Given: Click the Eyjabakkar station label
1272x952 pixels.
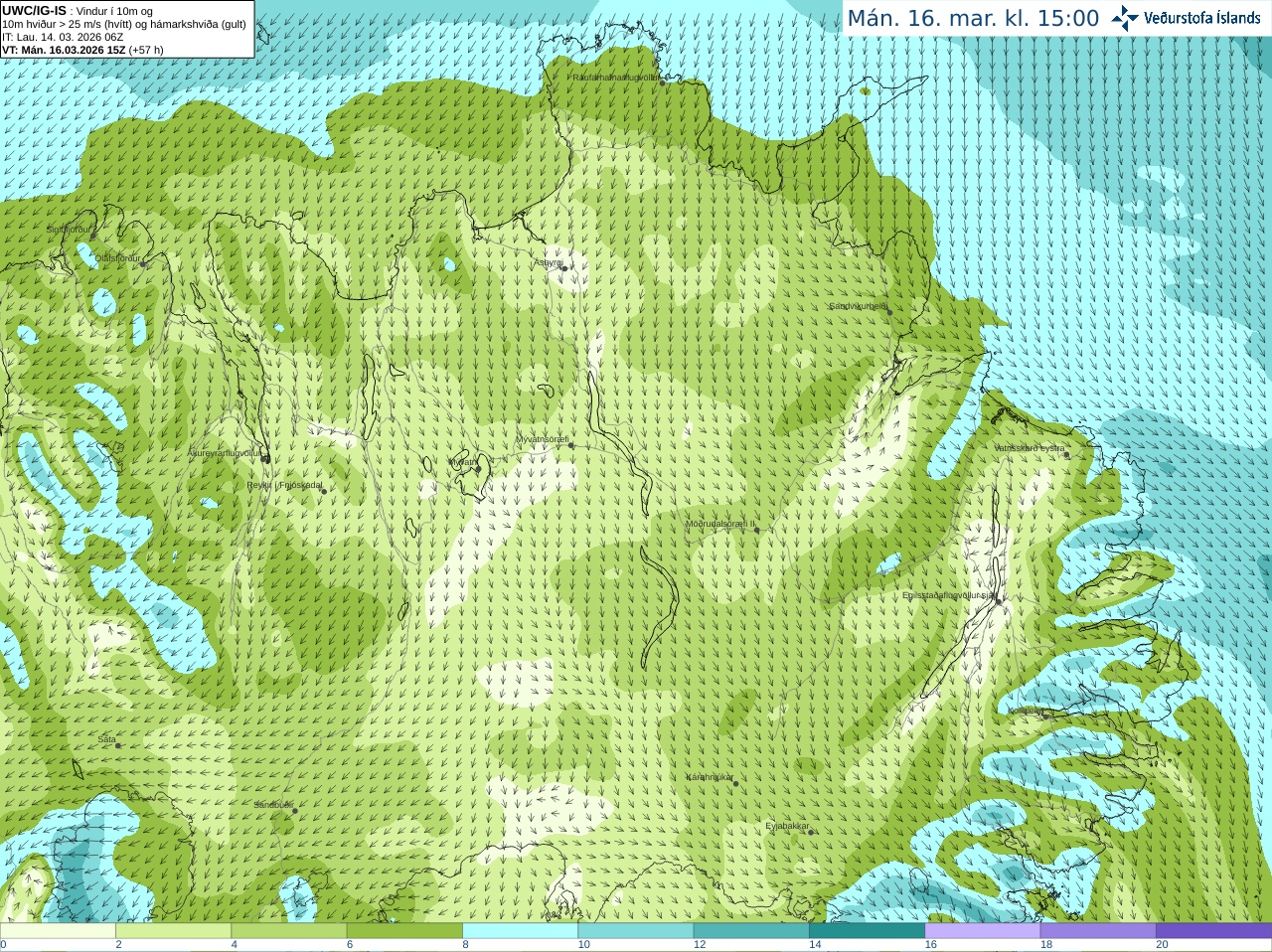Looking at the screenshot, I should click(788, 826).
